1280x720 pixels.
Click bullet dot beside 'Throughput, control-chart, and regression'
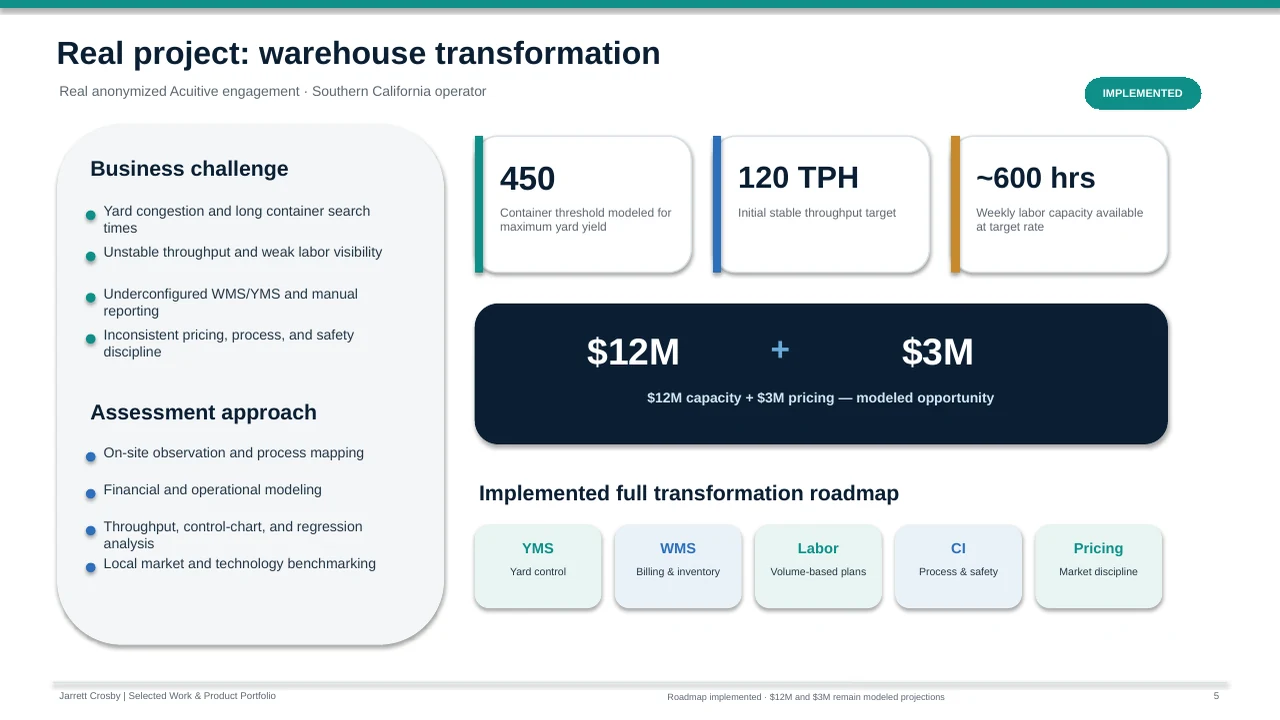click(91, 531)
